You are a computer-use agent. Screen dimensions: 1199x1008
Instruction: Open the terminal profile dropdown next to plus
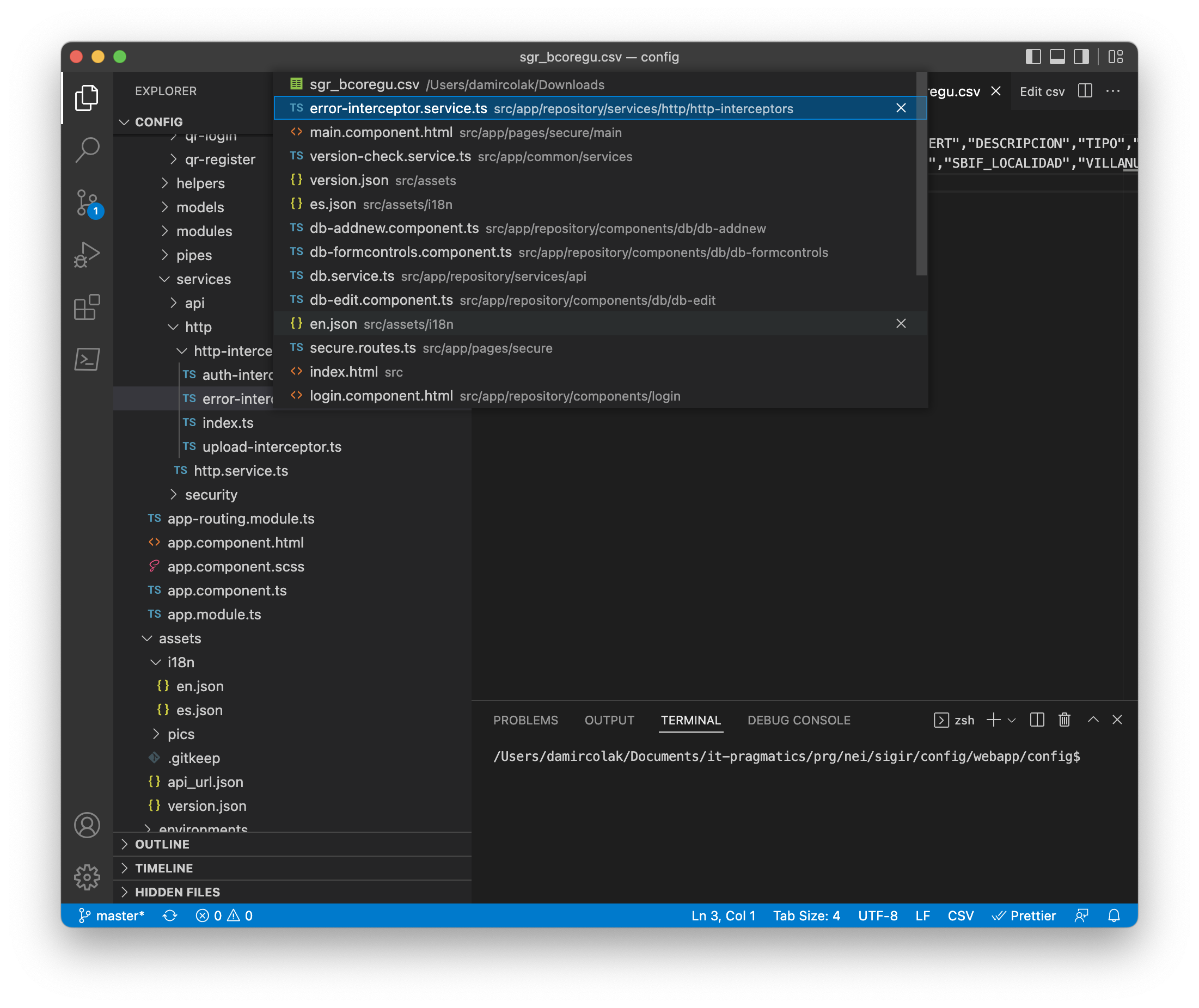(1012, 720)
